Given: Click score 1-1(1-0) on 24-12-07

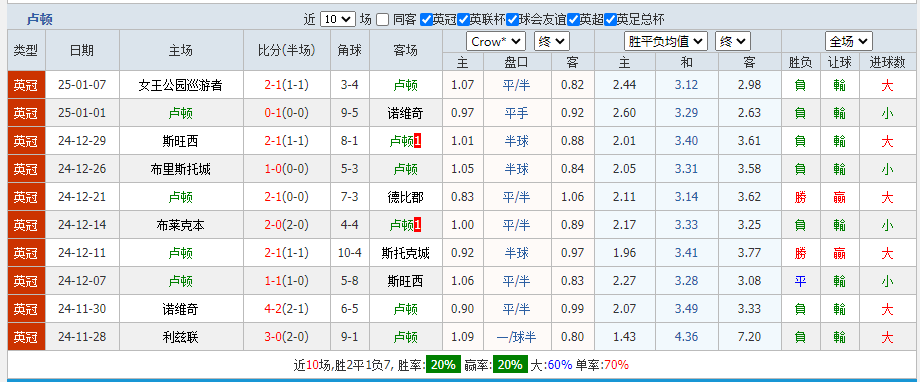Looking at the screenshot, I should (x=286, y=281).
